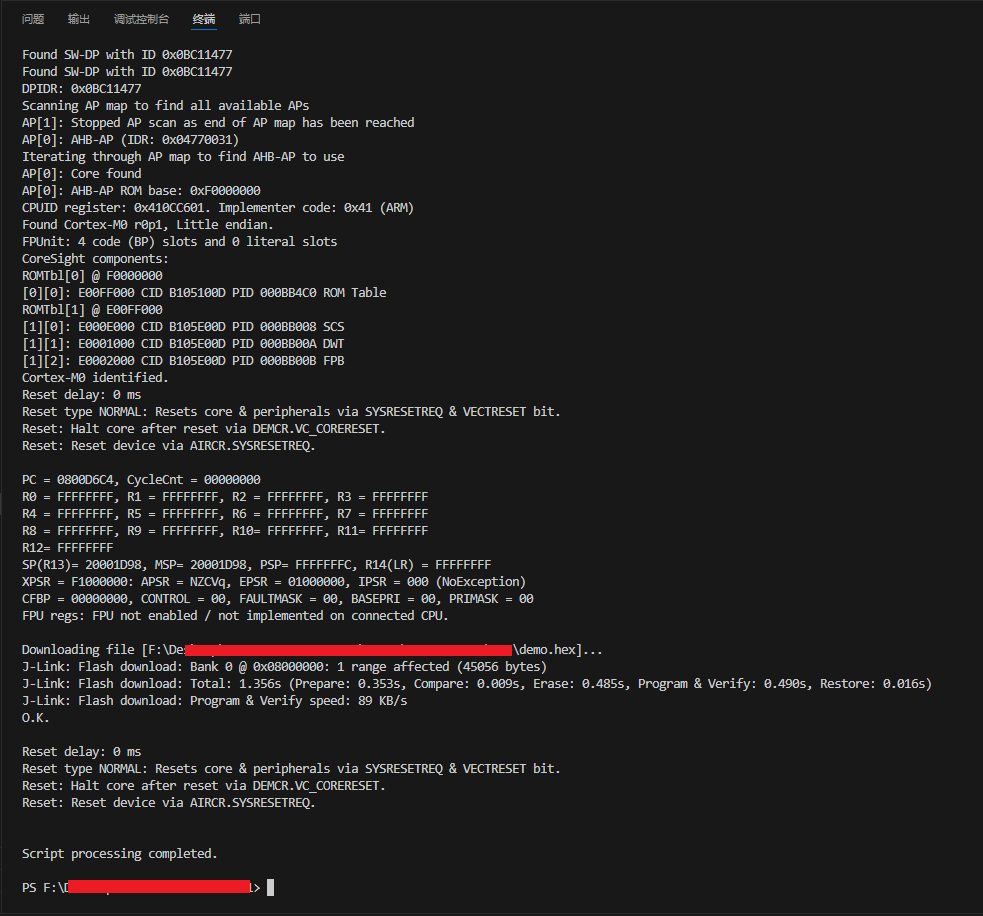Open the 输出 (Output) tab

tap(78, 19)
